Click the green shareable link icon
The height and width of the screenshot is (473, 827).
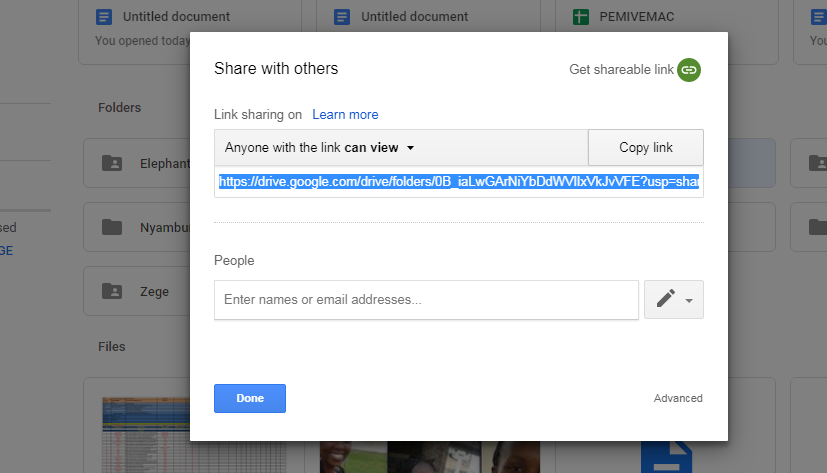[688, 70]
